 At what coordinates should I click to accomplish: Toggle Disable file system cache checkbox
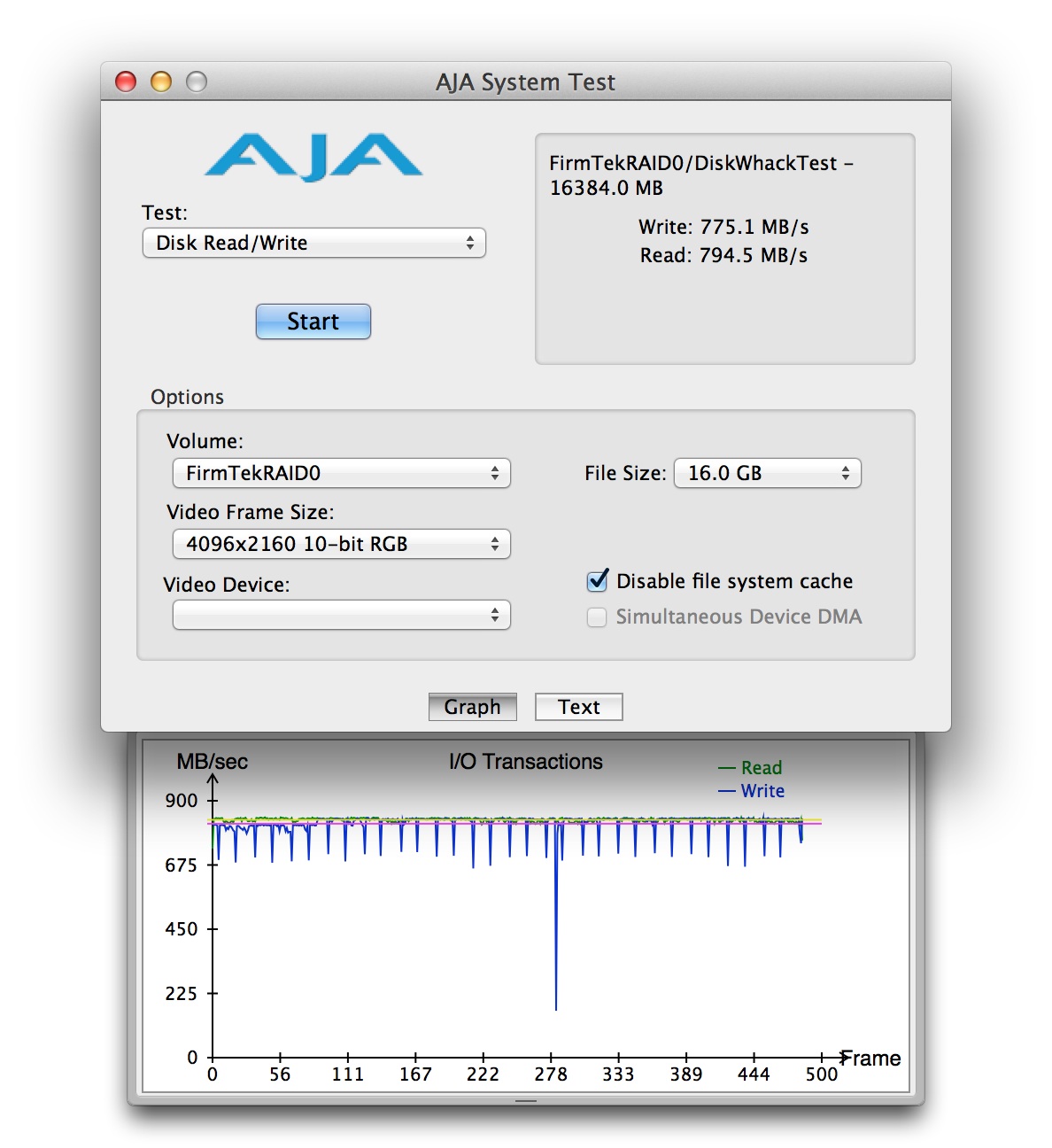pyautogui.click(x=598, y=581)
